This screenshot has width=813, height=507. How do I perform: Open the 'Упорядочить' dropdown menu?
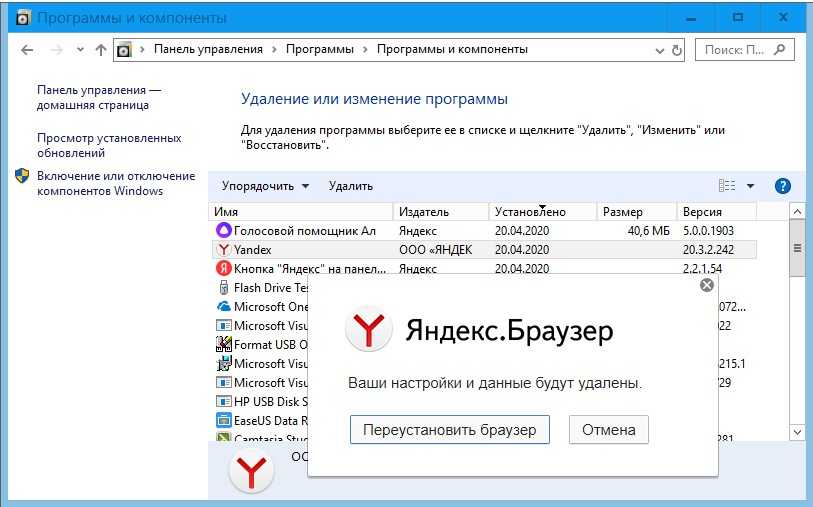point(265,186)
